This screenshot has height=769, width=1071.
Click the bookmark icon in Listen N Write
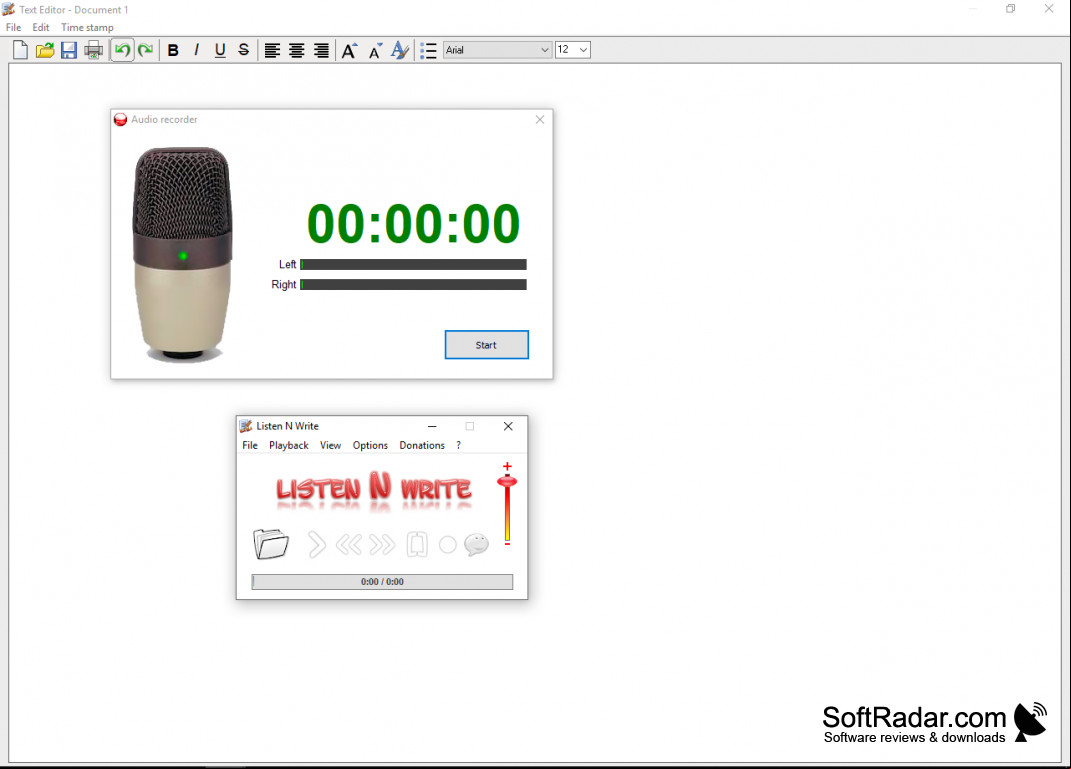(x=417, y=544)
